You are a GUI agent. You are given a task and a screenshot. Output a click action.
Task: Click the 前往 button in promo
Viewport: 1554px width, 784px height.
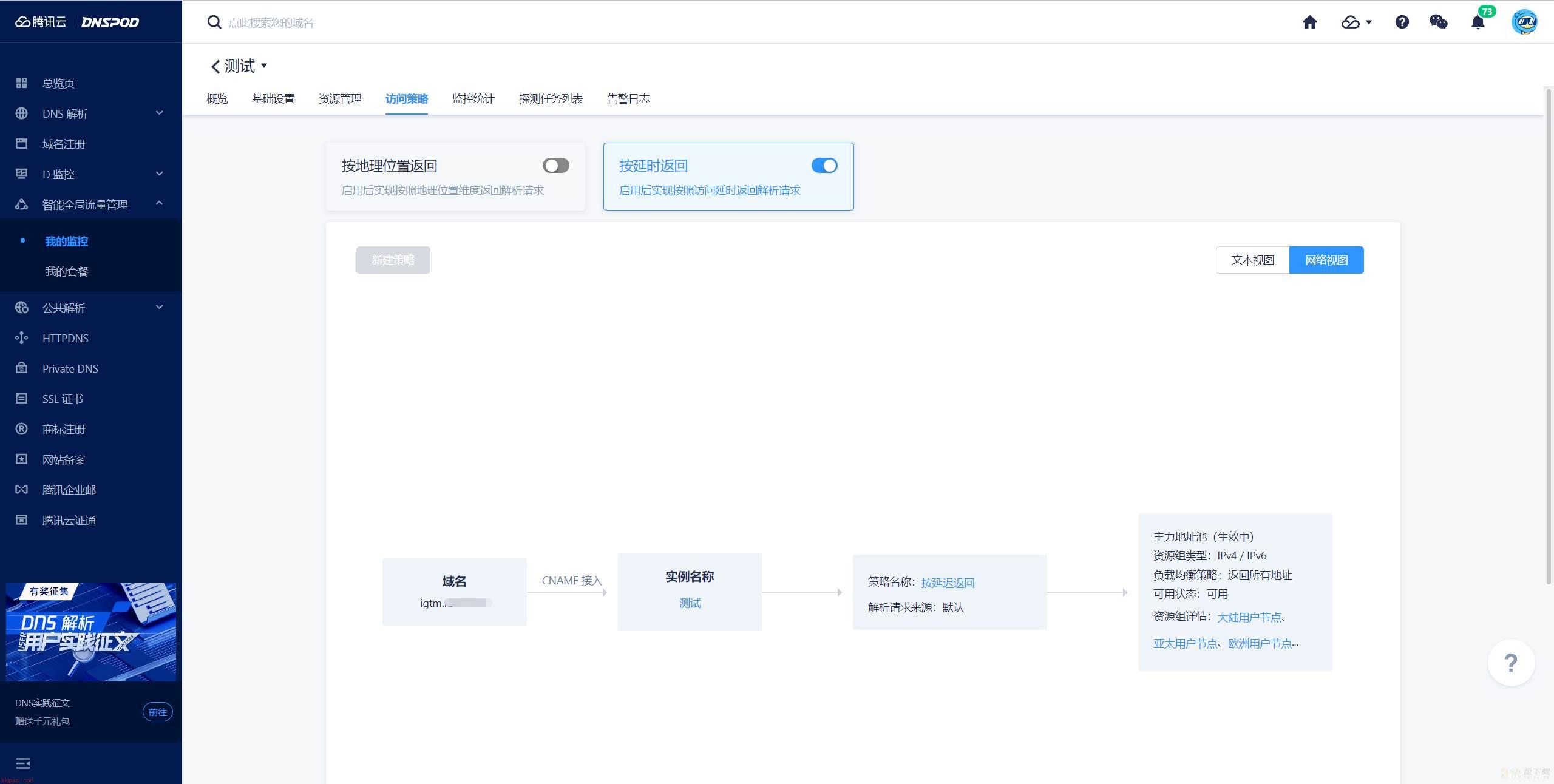pos(158,712)
